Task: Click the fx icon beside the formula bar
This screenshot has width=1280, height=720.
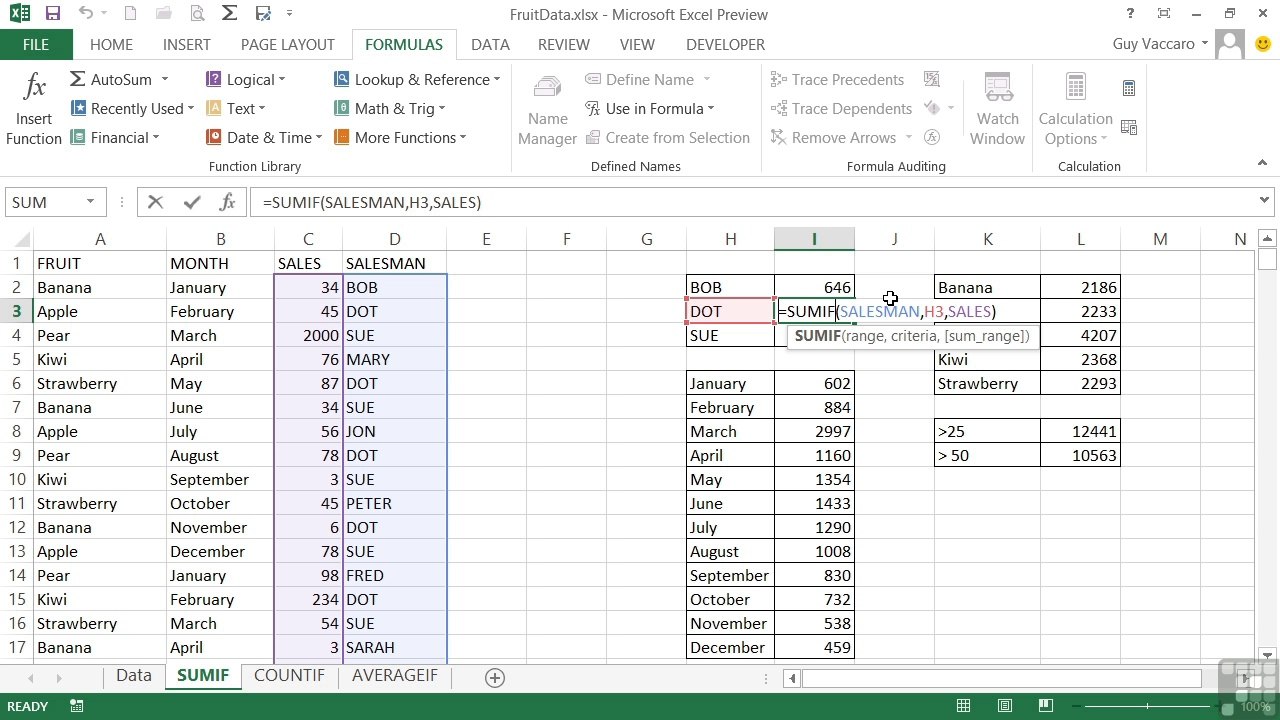Action: point(227,202)
